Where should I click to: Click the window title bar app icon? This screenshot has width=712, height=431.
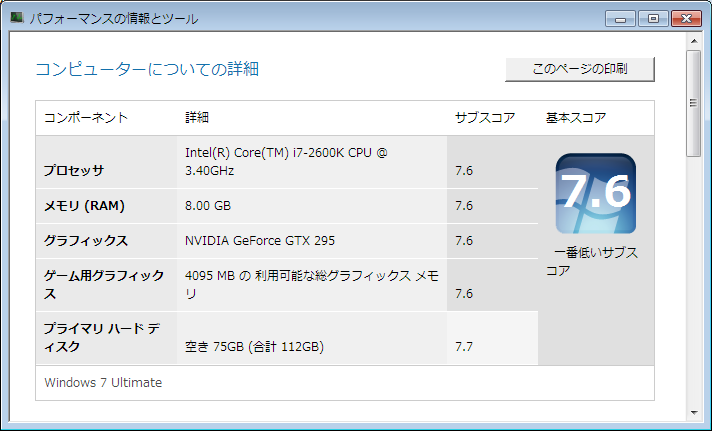point(17,18)
